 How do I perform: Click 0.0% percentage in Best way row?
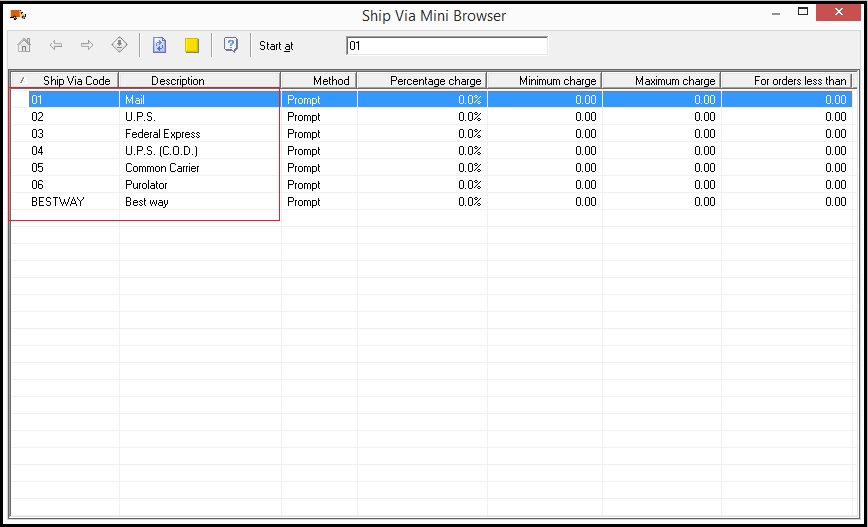click(x=422, y=202)
